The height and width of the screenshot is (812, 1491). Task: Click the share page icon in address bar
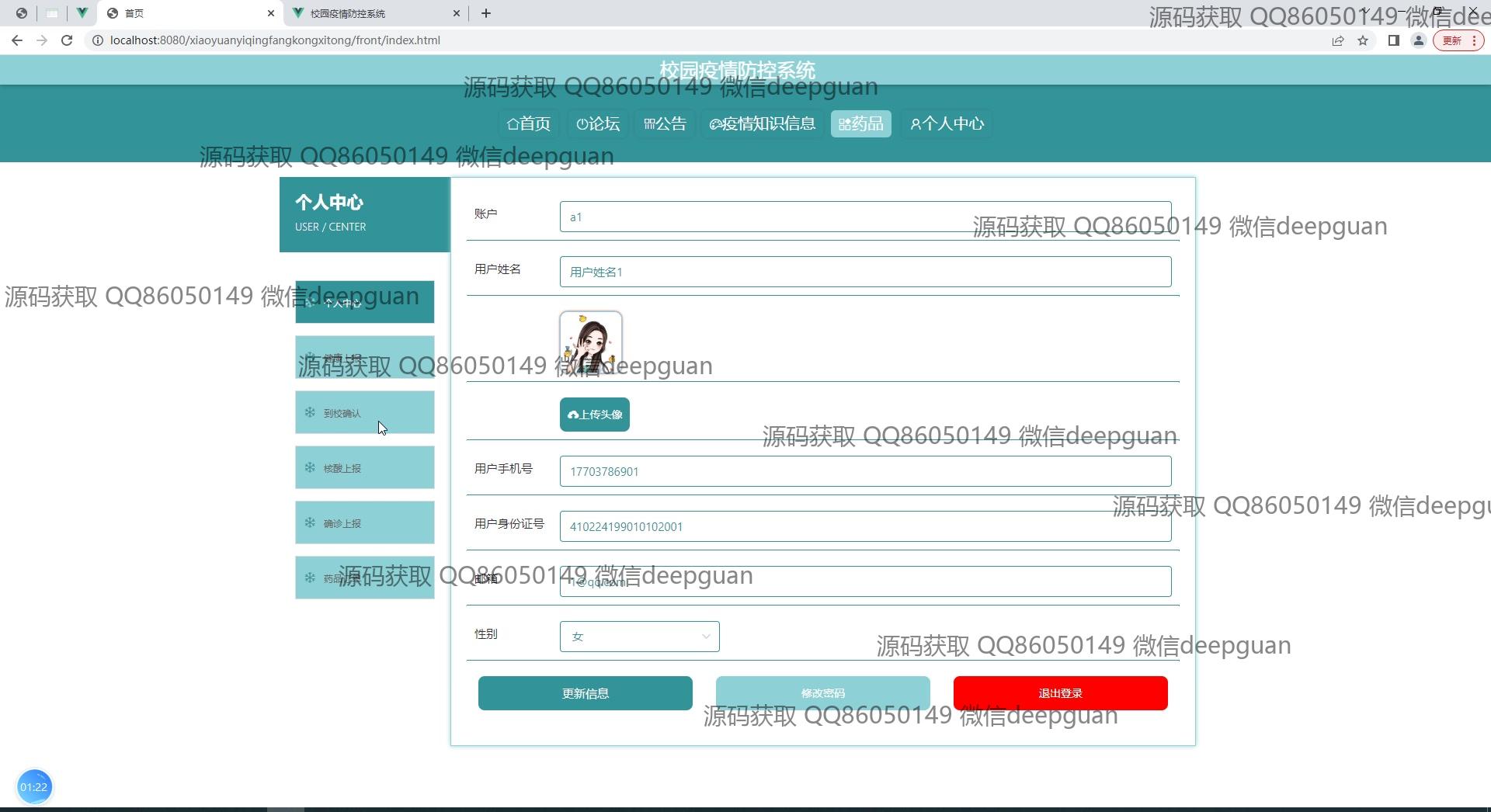pyautogui.click(x=1338, y=40)
